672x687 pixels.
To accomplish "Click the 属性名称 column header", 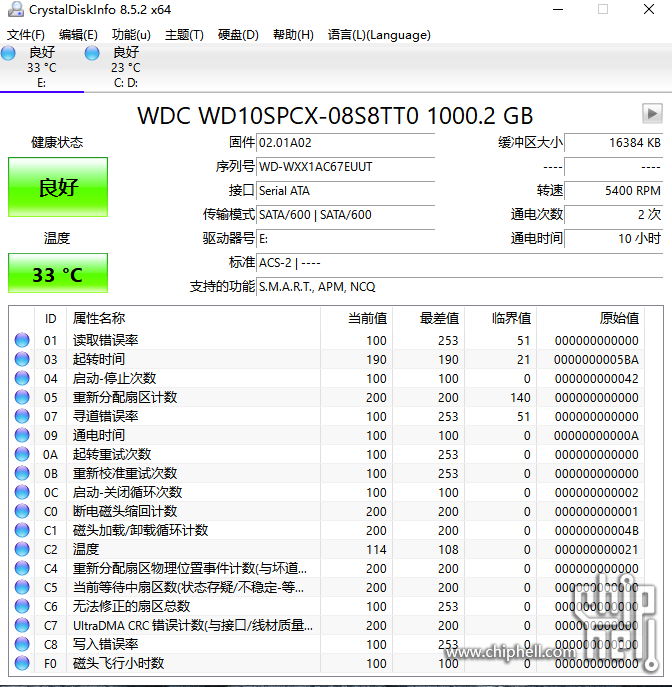I will pyautogui.click(x=193, y=319).
